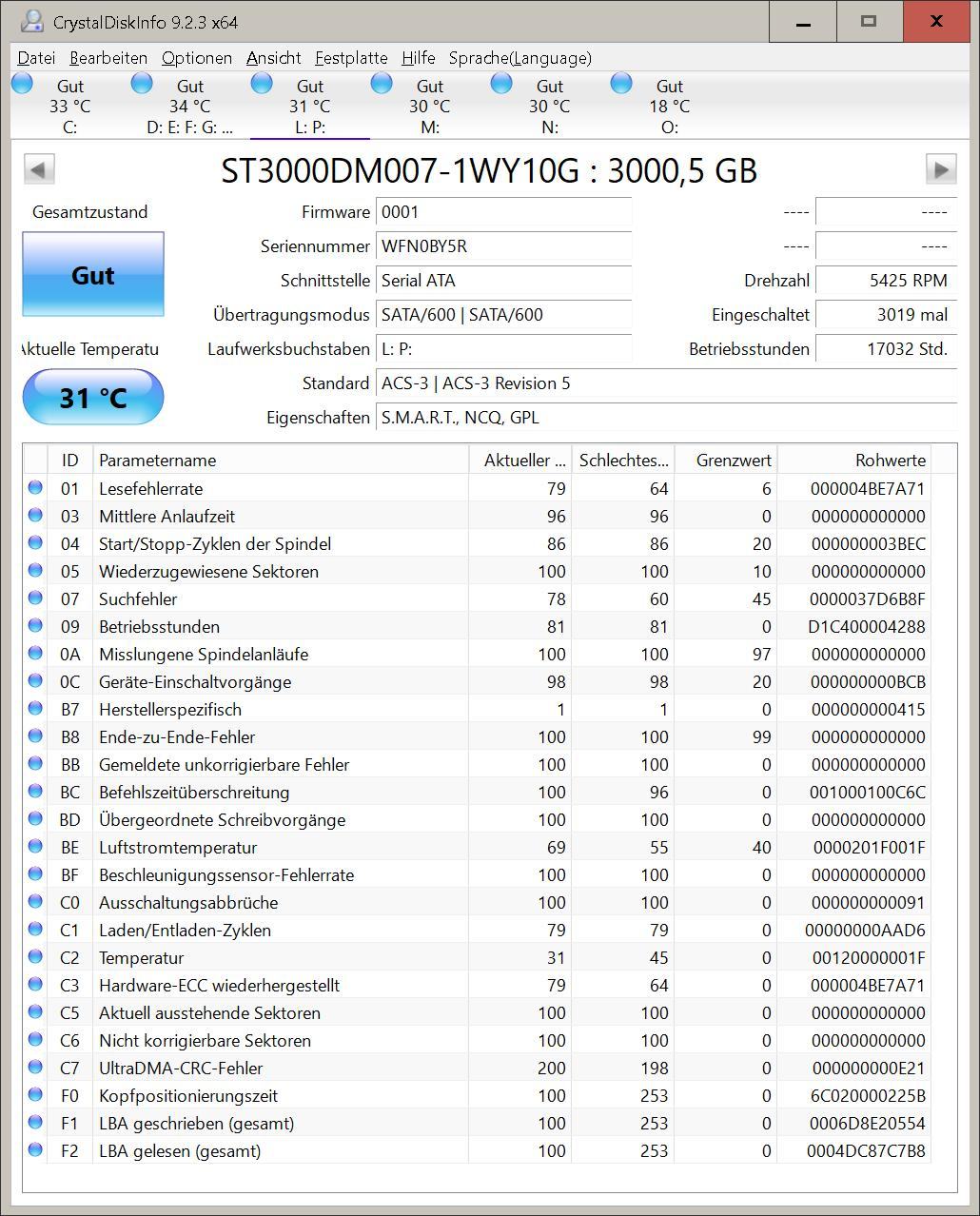Click status dot for Ausschaltungsabbrüche row
980x1216 pixels.
click(x=35, y=901)
